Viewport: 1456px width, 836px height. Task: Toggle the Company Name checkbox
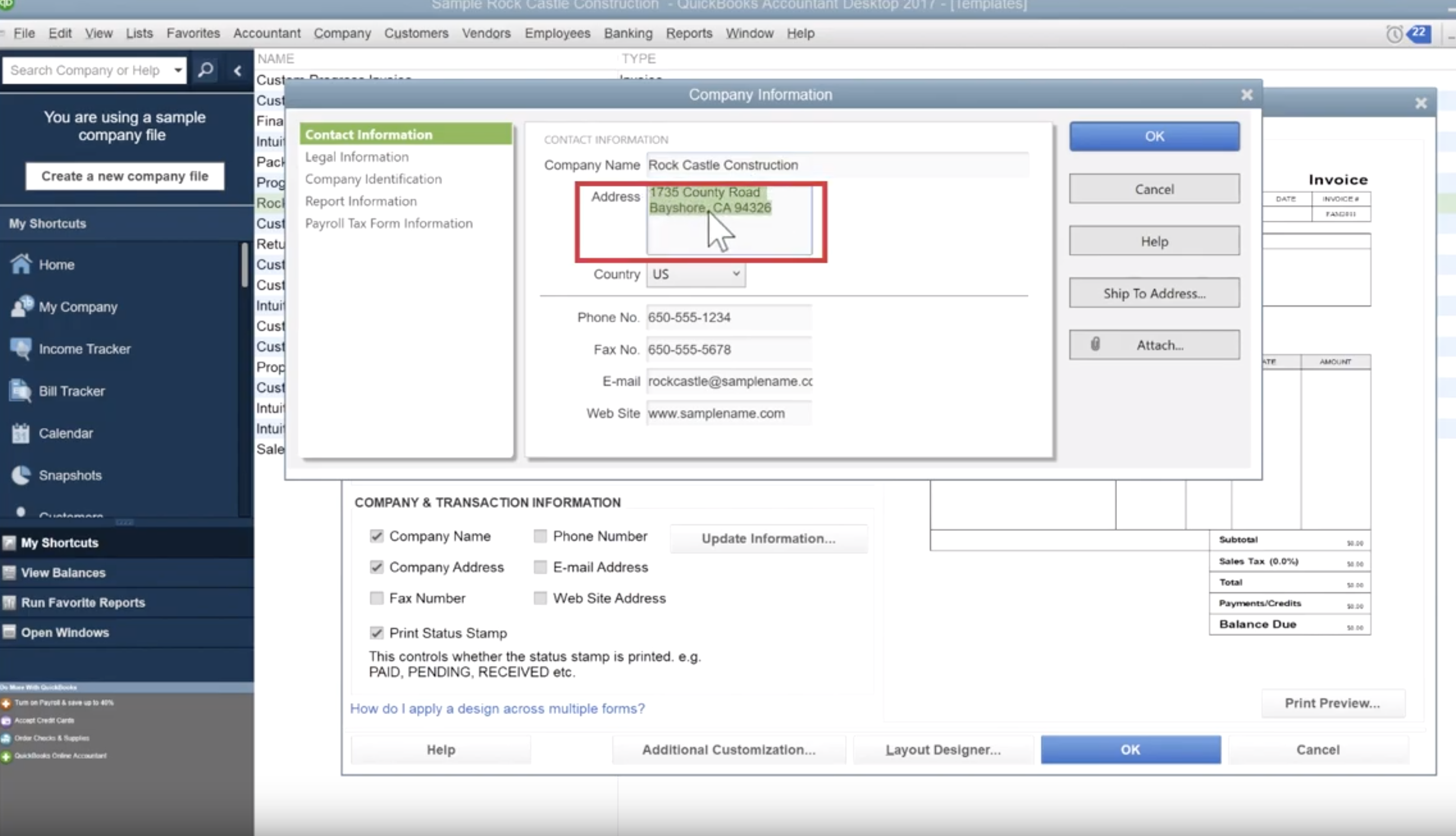click(x=376, y=536)
